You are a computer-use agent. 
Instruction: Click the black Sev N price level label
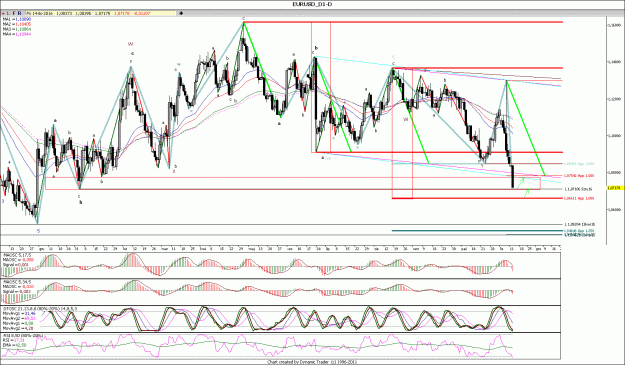tap(578, 189)
